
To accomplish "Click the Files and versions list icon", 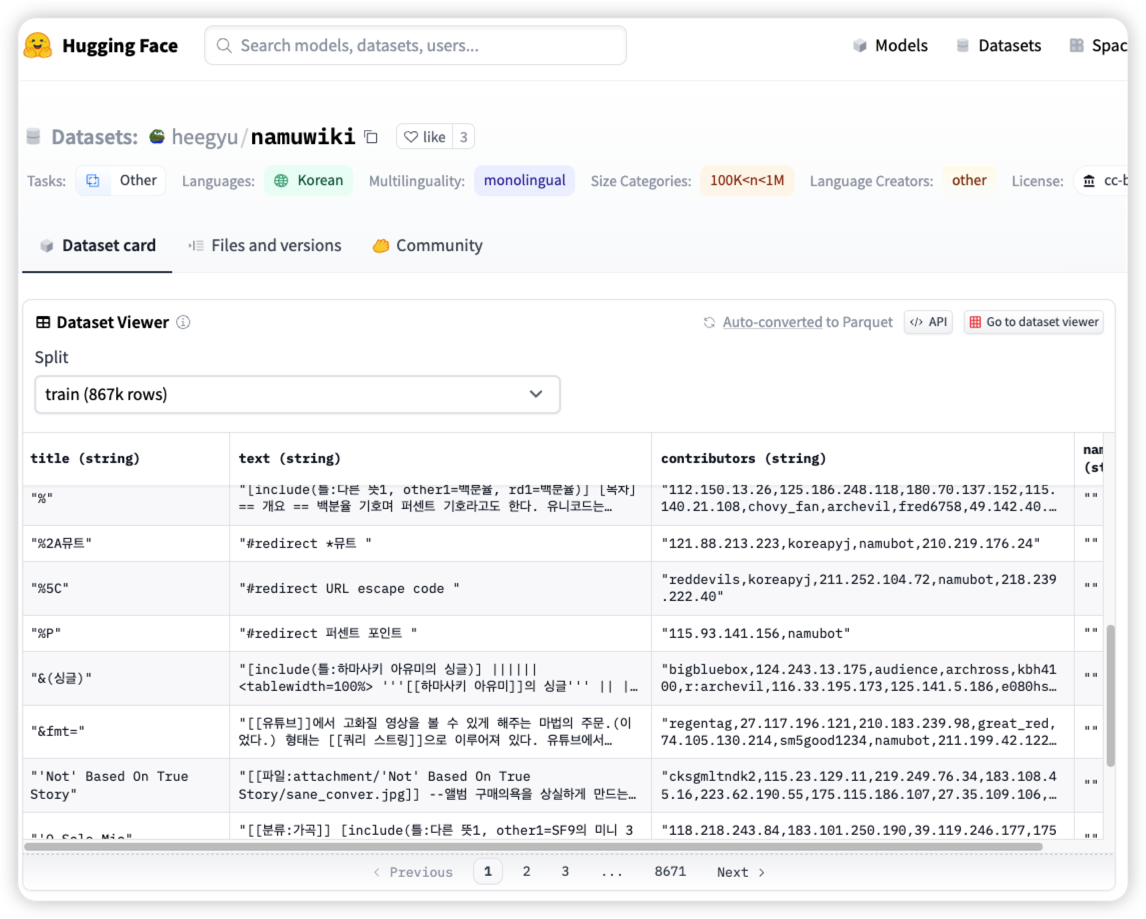I will pyautogui.click(x=195, y=246).
